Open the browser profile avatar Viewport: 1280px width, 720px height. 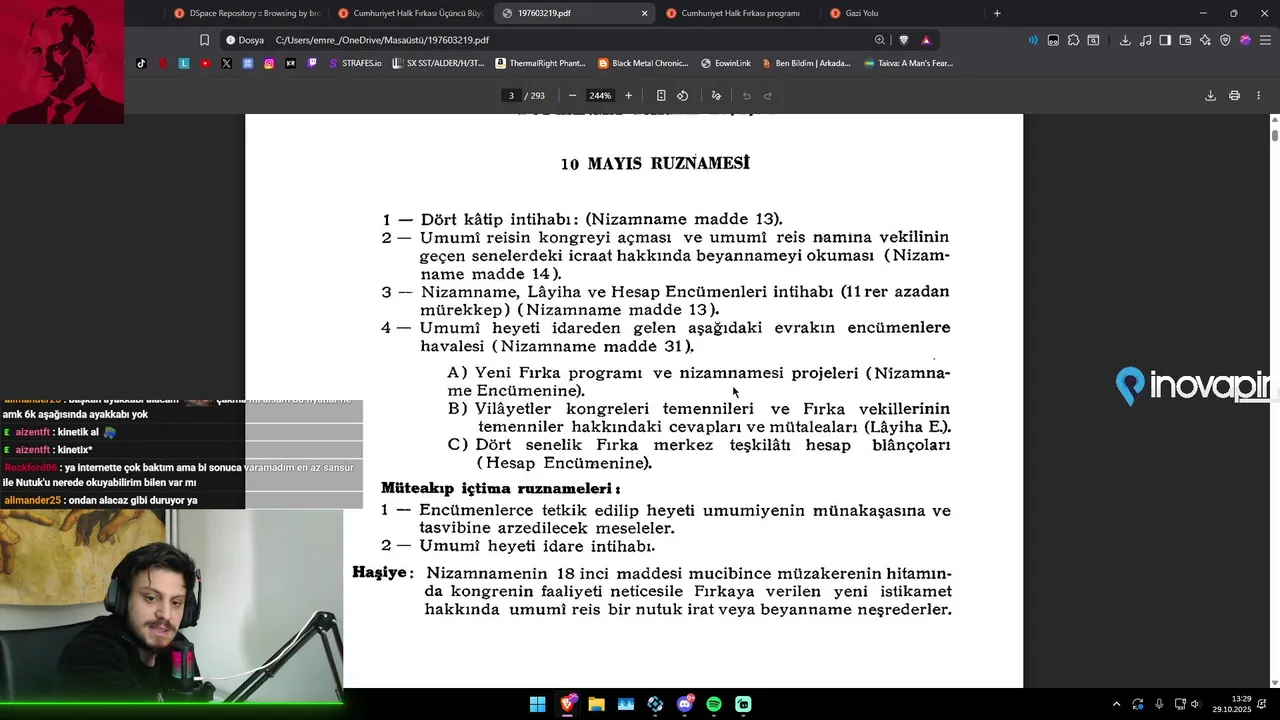(1245, 40)
